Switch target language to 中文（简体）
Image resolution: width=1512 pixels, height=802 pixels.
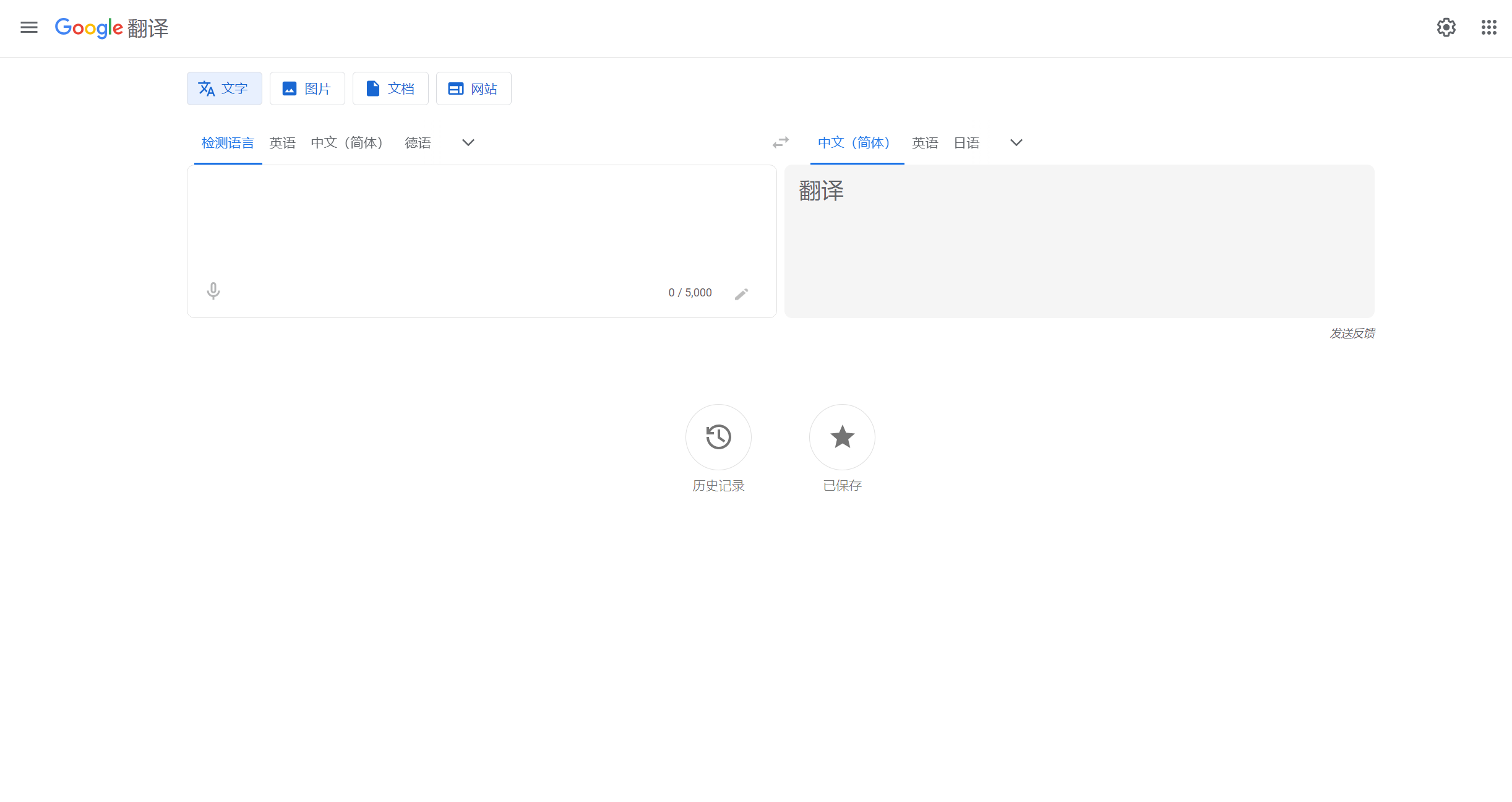point(856,142)
